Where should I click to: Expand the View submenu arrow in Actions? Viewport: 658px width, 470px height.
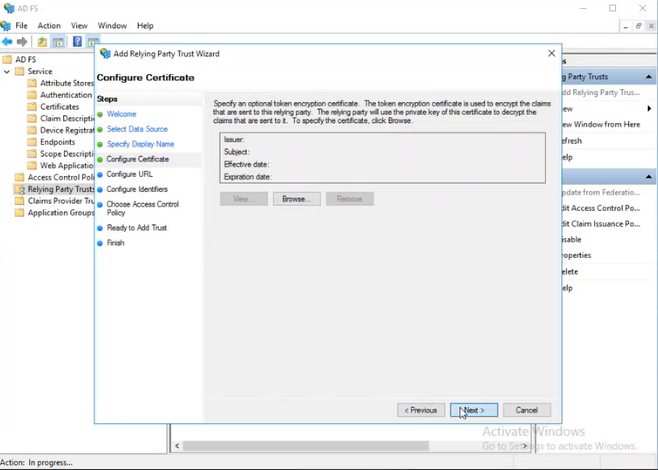click(649, 109)
